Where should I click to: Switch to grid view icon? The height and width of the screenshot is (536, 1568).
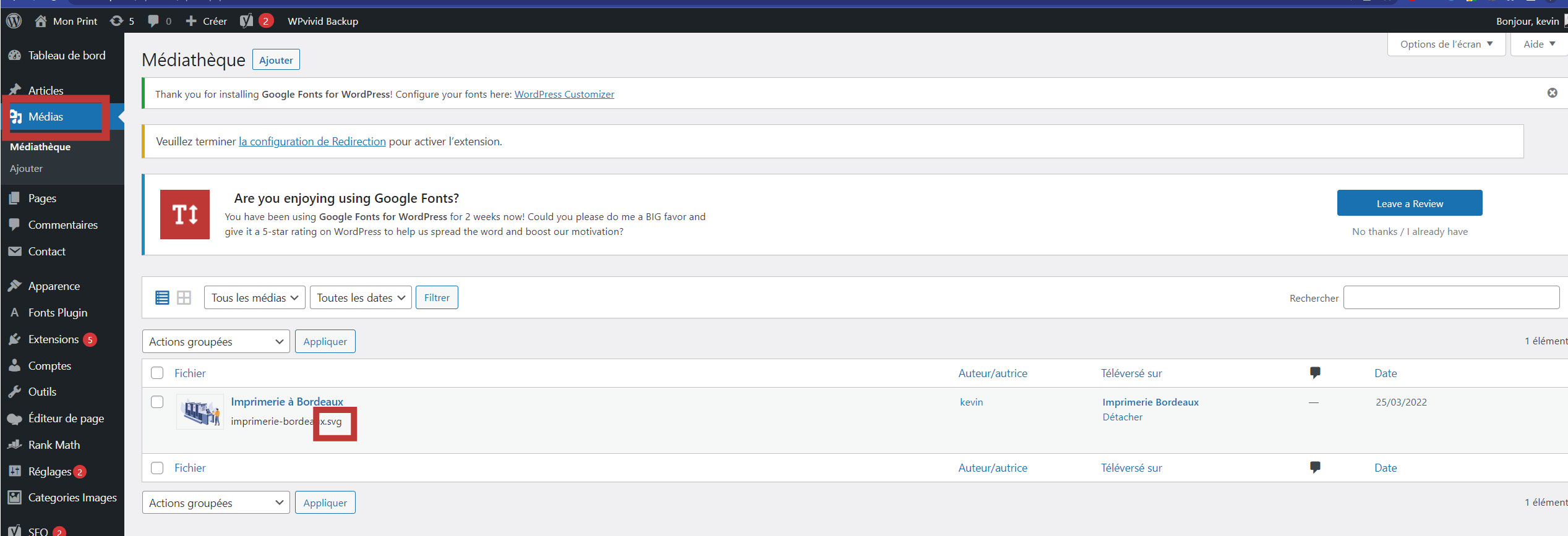click(x=184, y=298)
